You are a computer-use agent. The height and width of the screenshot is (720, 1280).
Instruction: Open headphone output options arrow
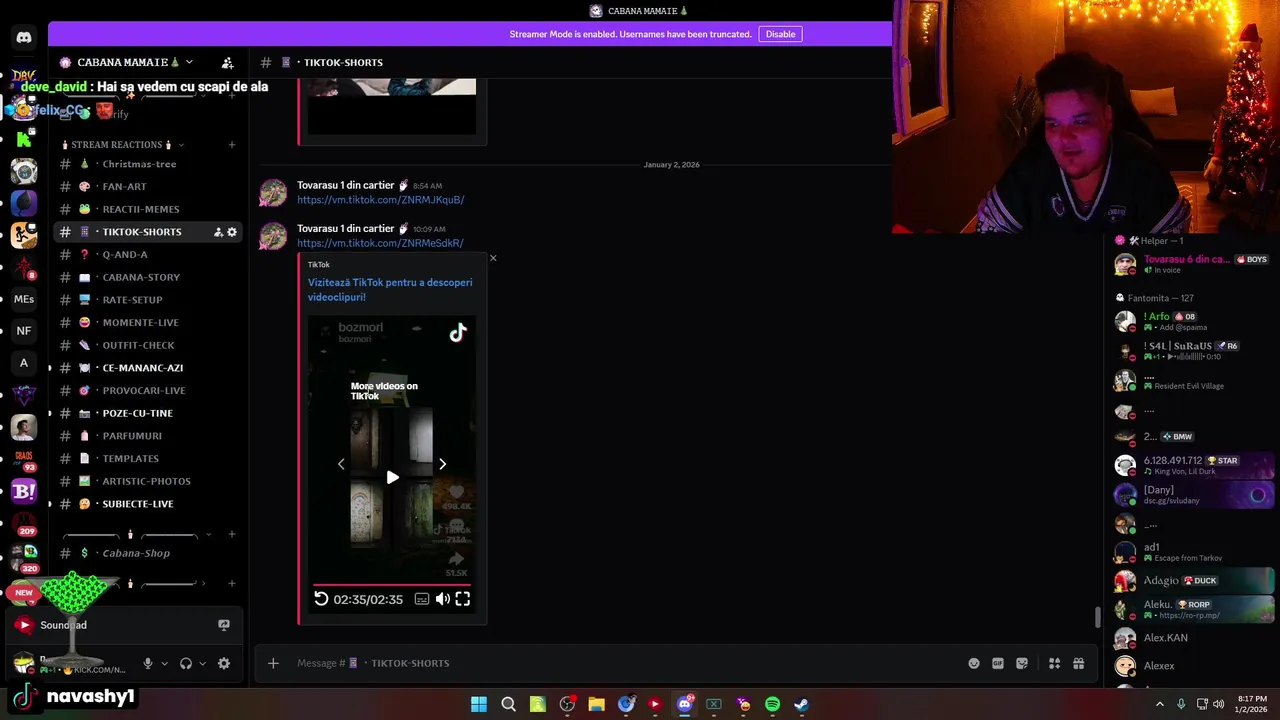(x=203, y=663)
